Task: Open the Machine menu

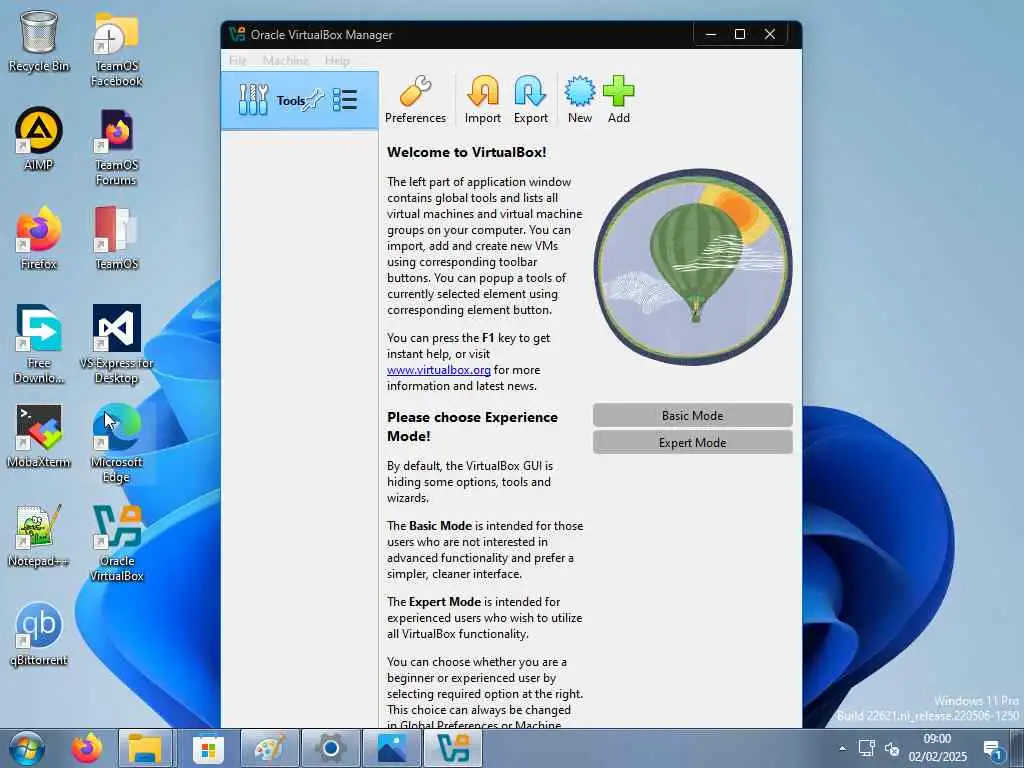Action: pos(286,61)
